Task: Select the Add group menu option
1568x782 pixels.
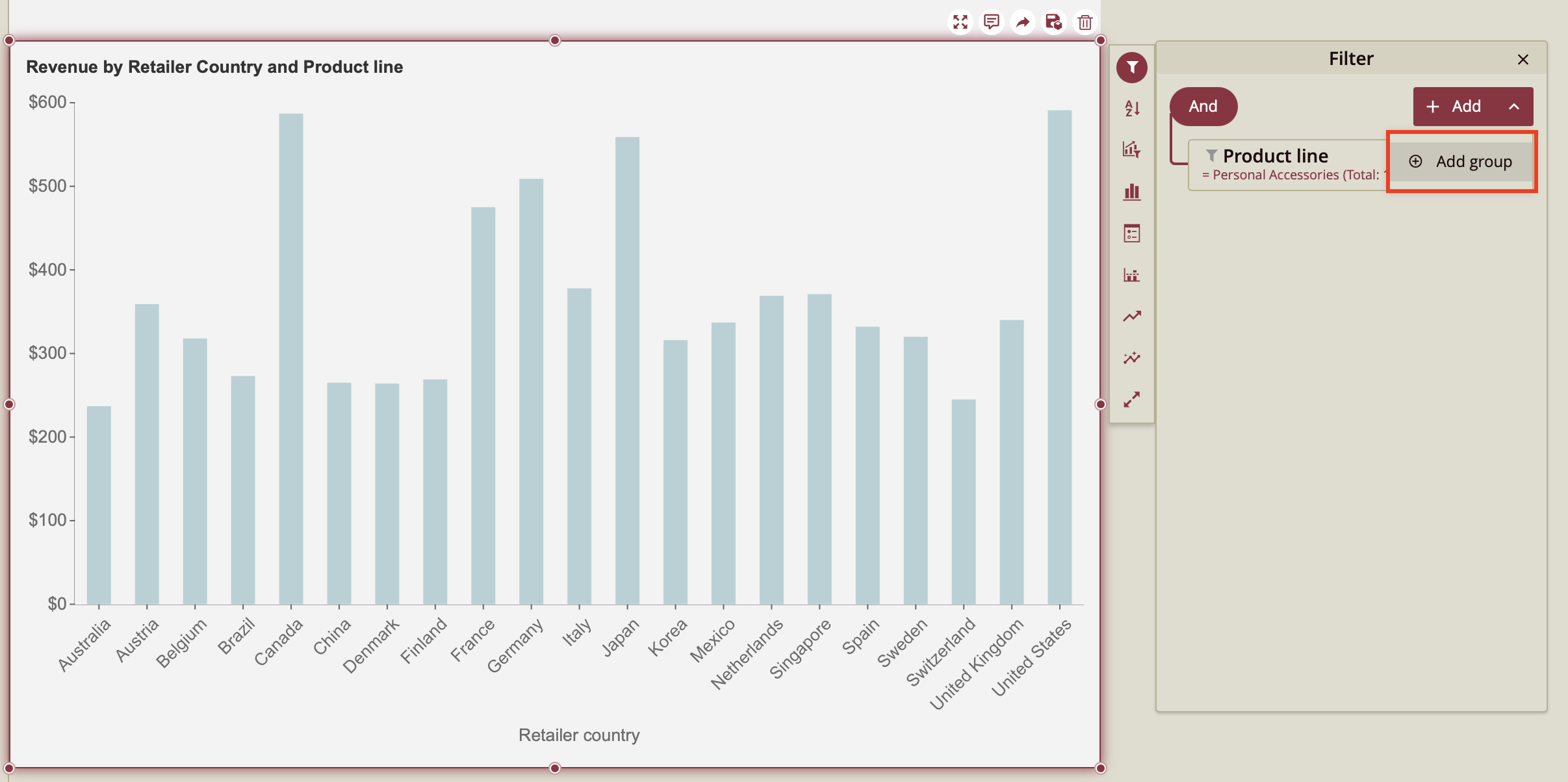Action: click(1461, 161)
